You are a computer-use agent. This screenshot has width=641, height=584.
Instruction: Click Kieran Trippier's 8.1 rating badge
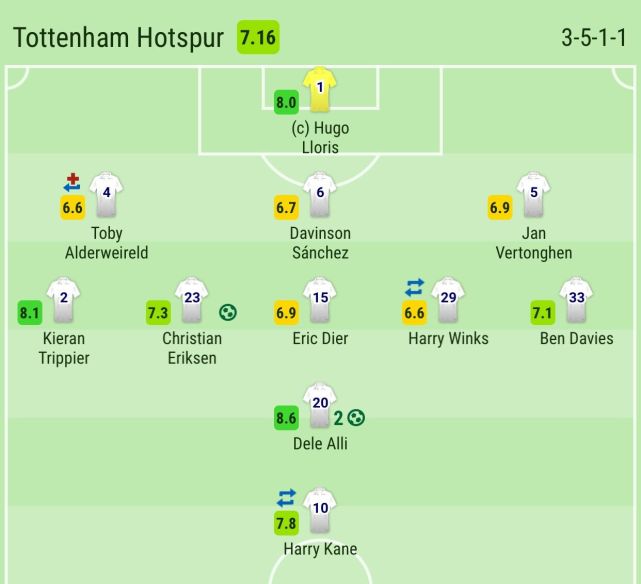click(30, 313)
